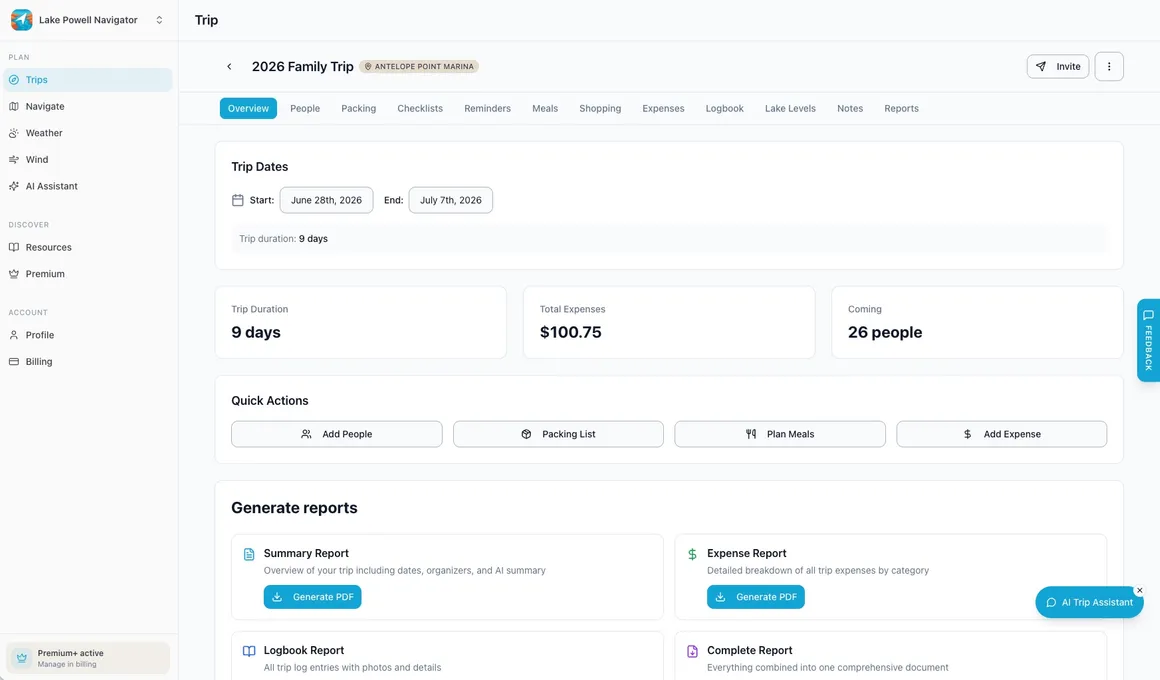1160x680 pixels.
Task: Click the Summary Report document icon
Action: pos(249,554)
